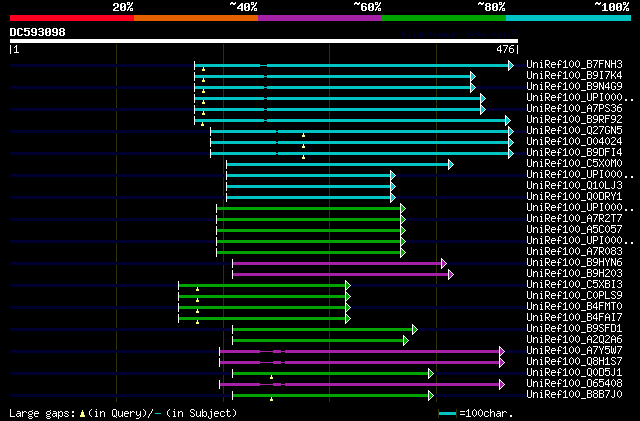Click the UniRef100_O65408 label
This screenshot has height=421, width=640.
[574, 384]
